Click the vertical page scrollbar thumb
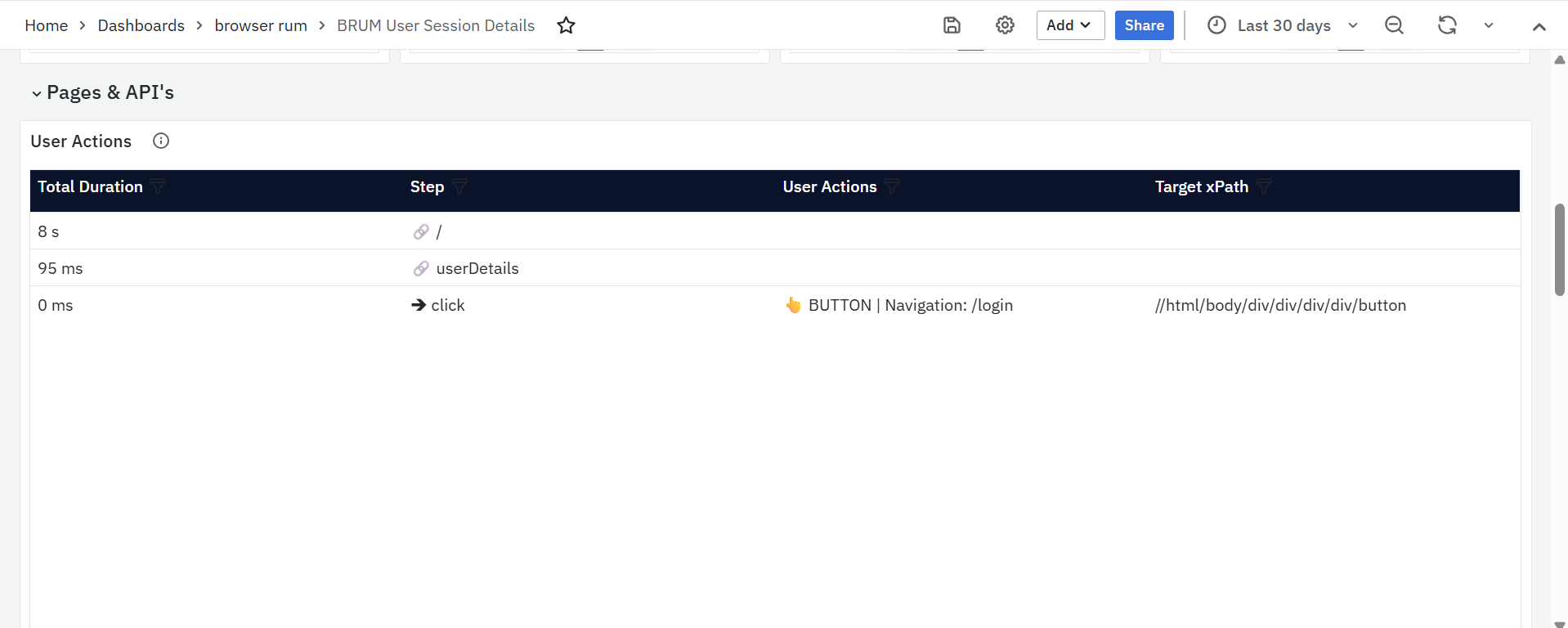 tap(1560, 249)
